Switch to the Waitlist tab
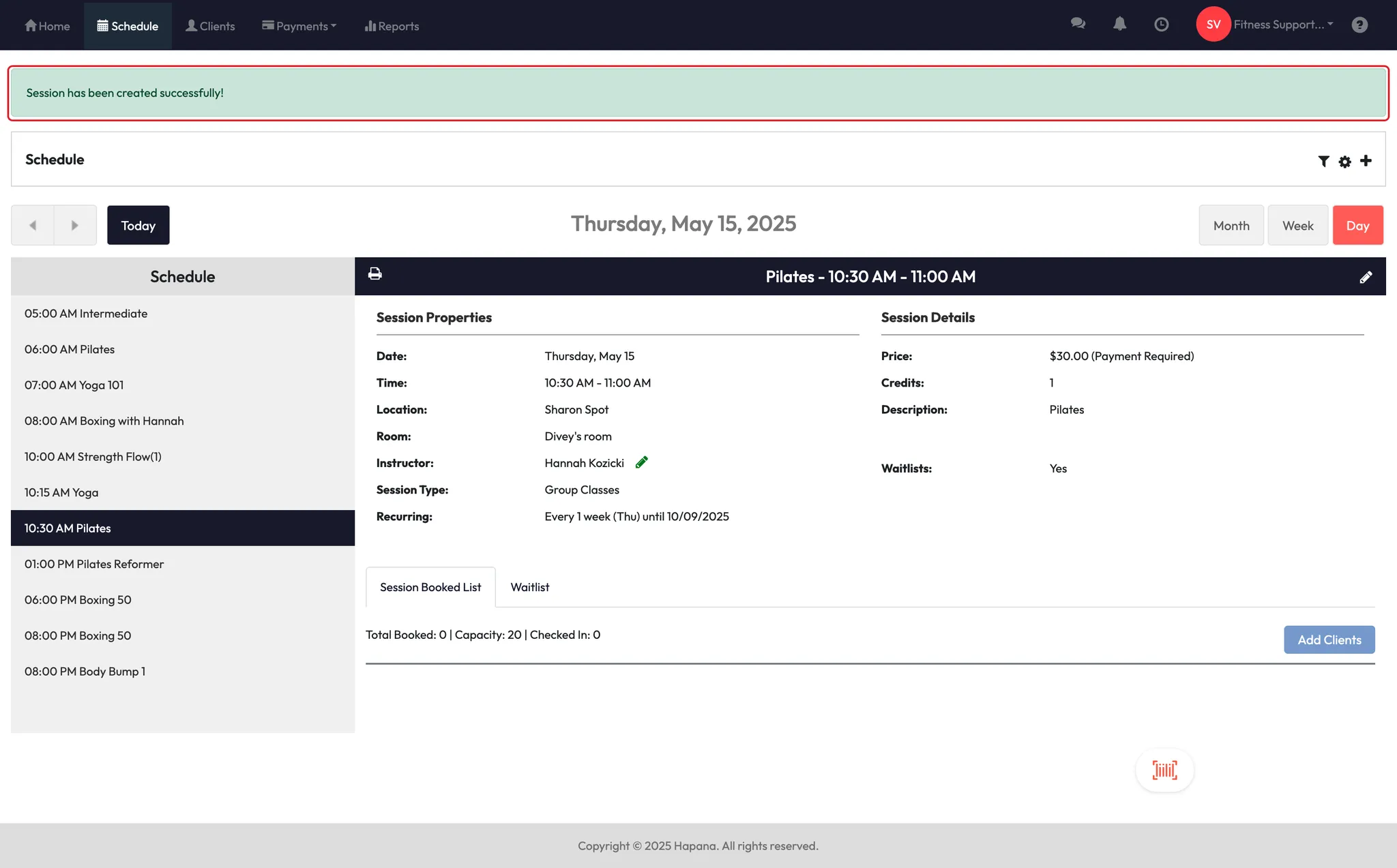Viewport: 1397px width, 868px height. point(529,587)
